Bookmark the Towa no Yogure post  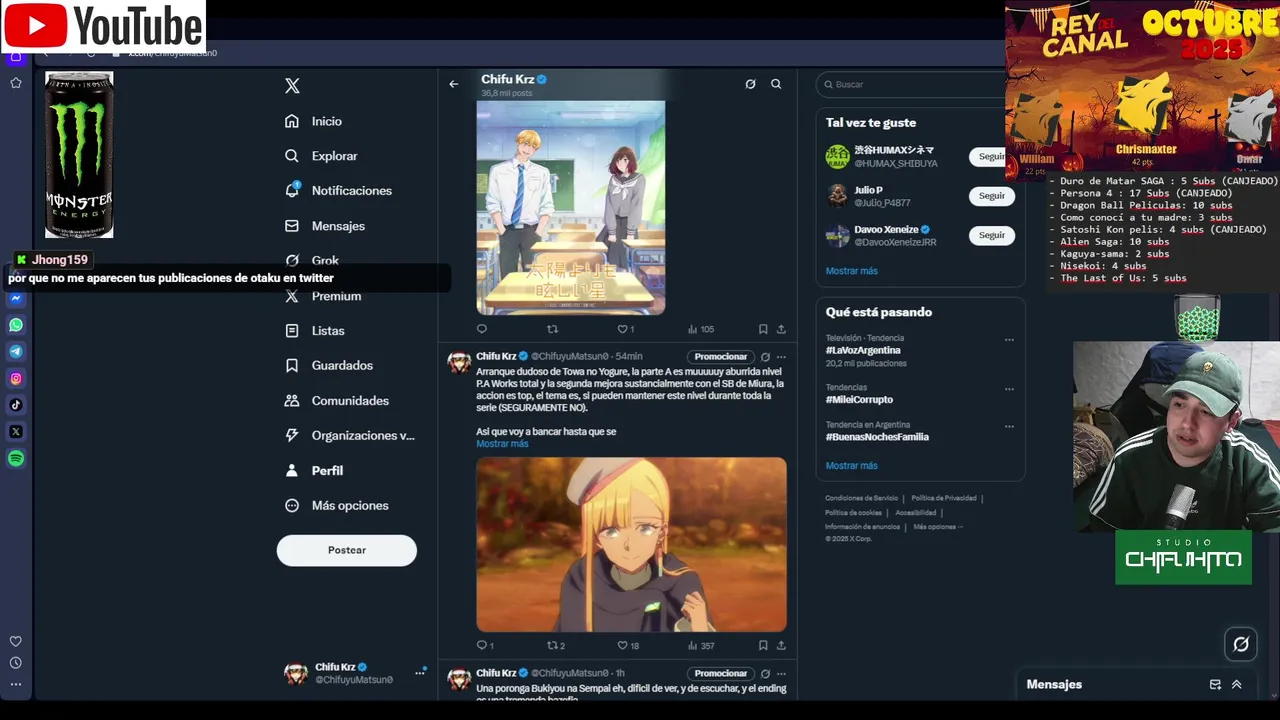point(763,646)
